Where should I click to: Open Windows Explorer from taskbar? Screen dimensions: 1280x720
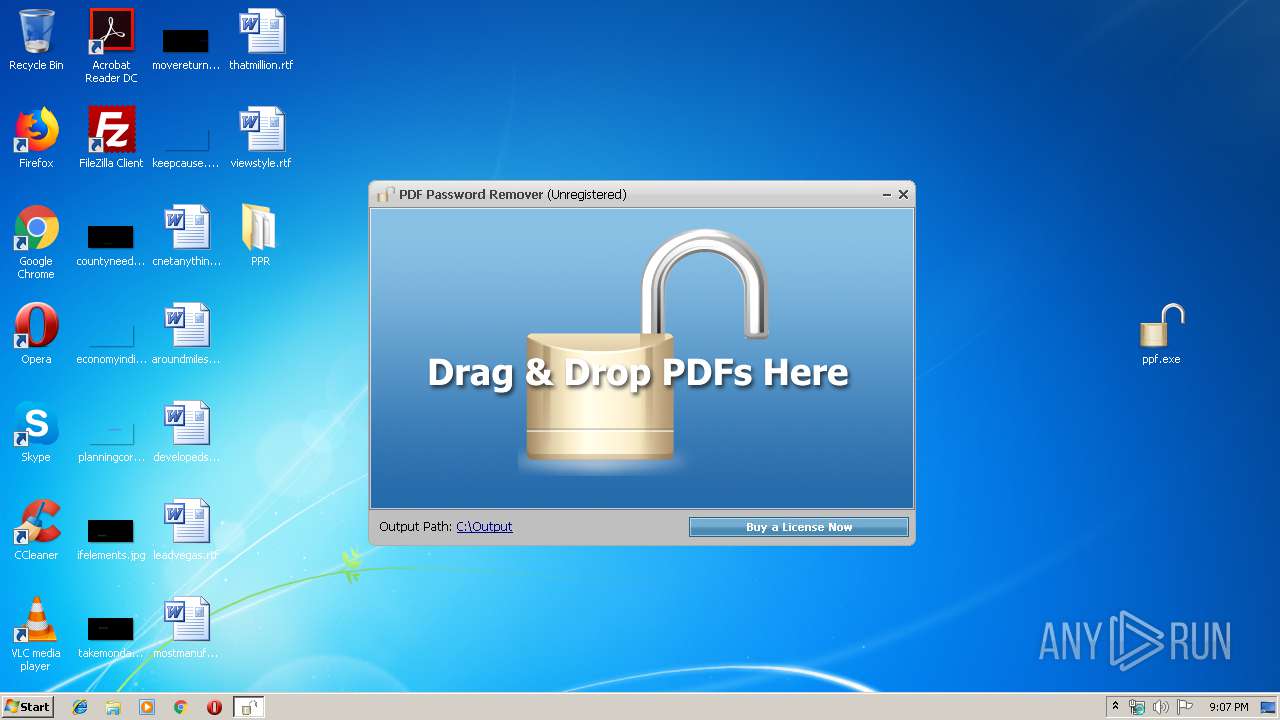113,707
